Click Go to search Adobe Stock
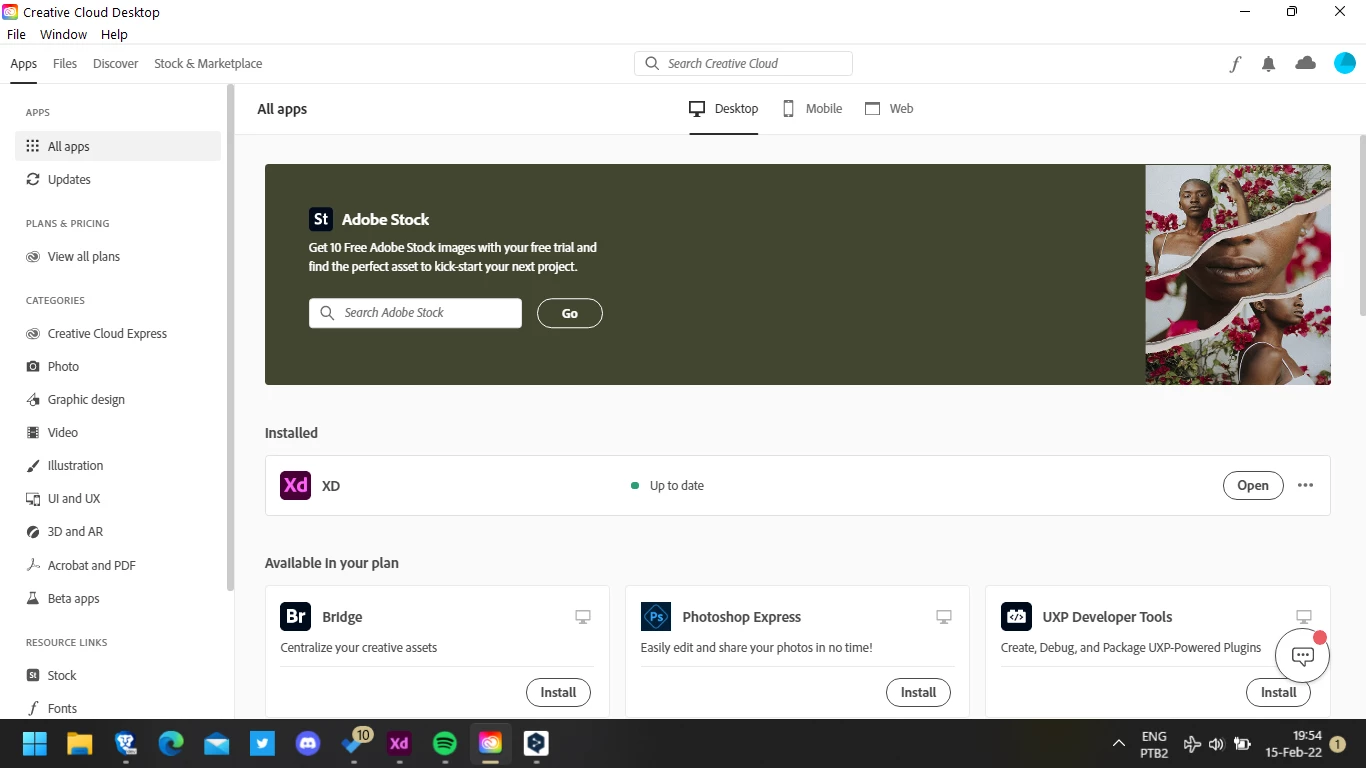Screen dimensions: 1366x768 click(x=570, y=313)
